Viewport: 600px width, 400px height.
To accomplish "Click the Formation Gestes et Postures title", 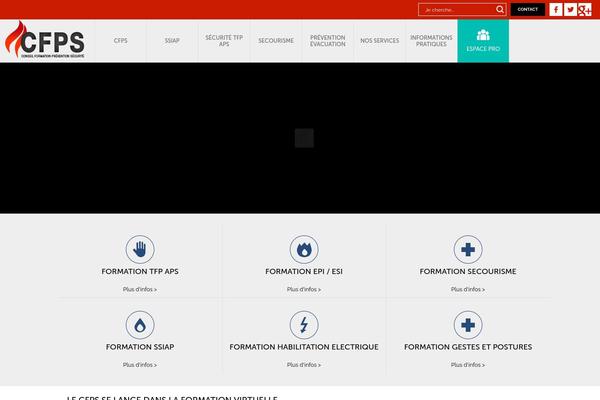I will click(468, 347).
